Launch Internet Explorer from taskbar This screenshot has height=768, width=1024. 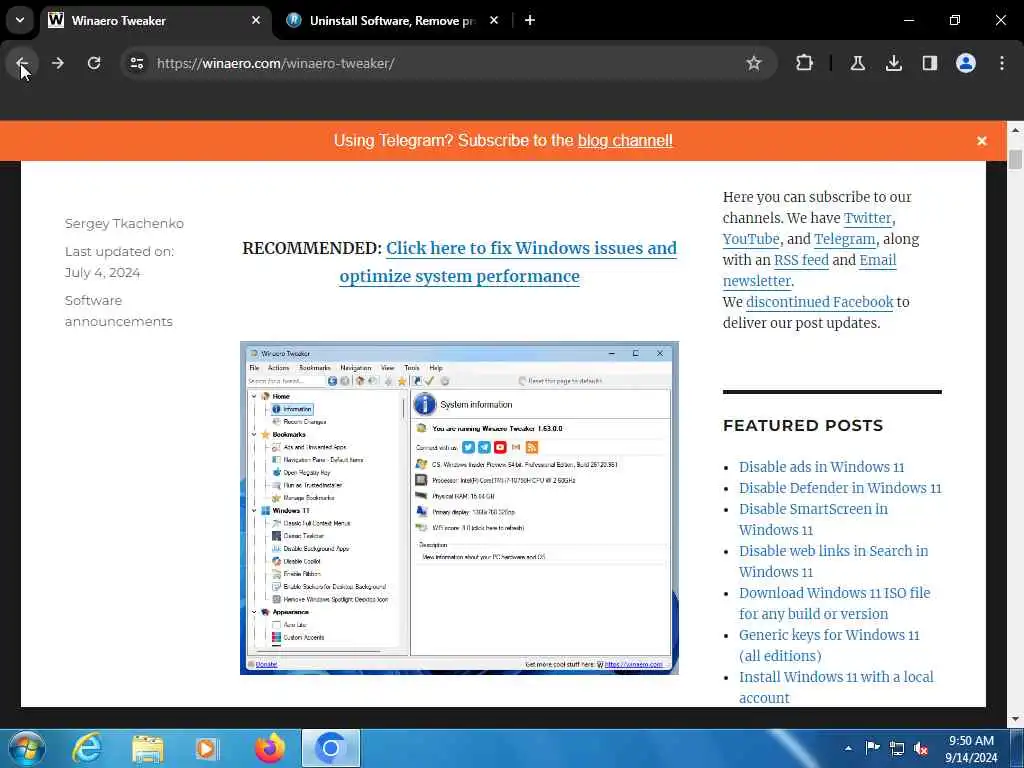(x=87, y=748)
